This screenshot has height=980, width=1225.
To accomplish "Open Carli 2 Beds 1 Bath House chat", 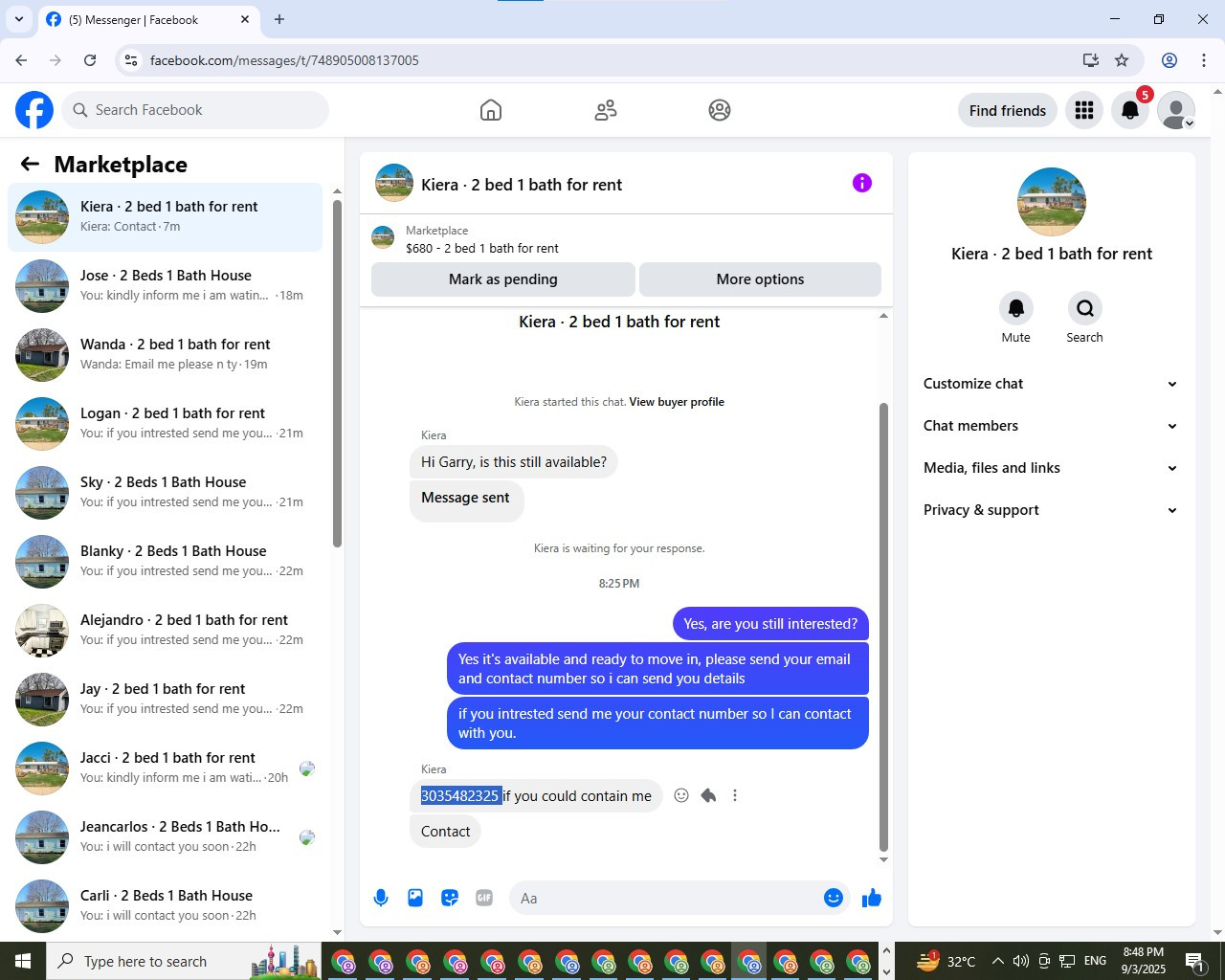I will [x=166, y=906].
